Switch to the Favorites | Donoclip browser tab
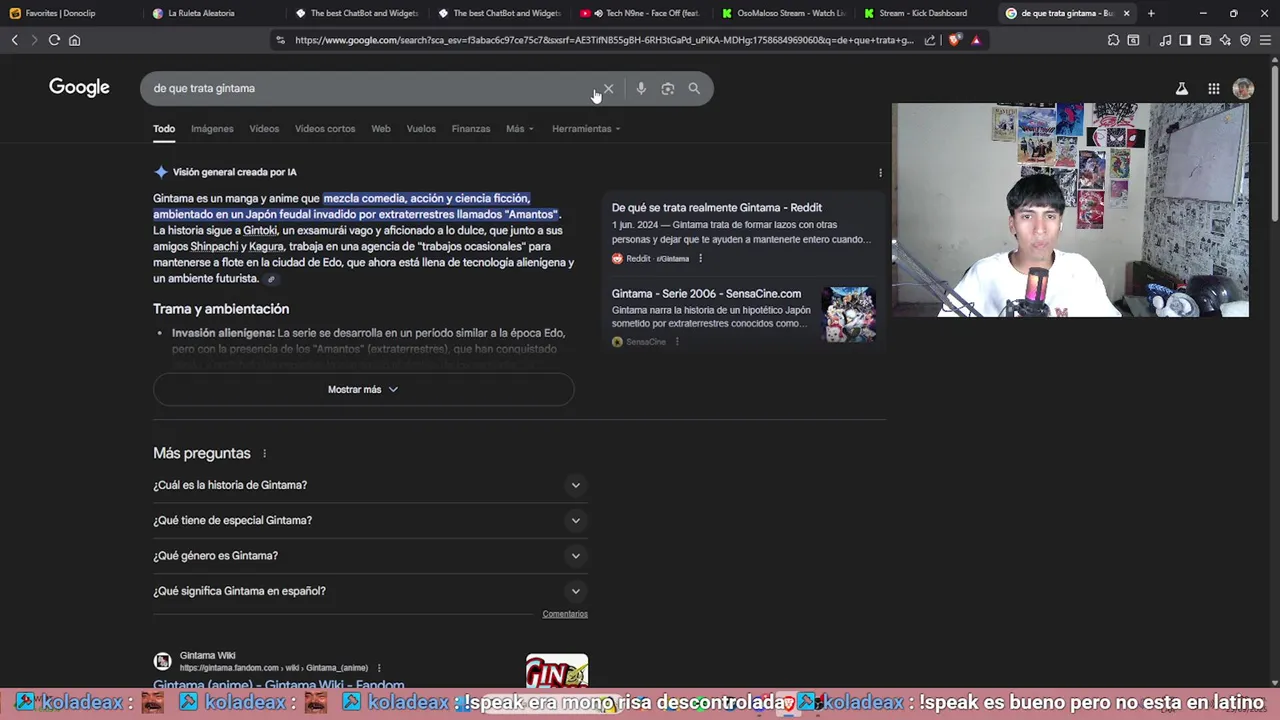The height and width of the screenshot is (720, 1280). 70,13
